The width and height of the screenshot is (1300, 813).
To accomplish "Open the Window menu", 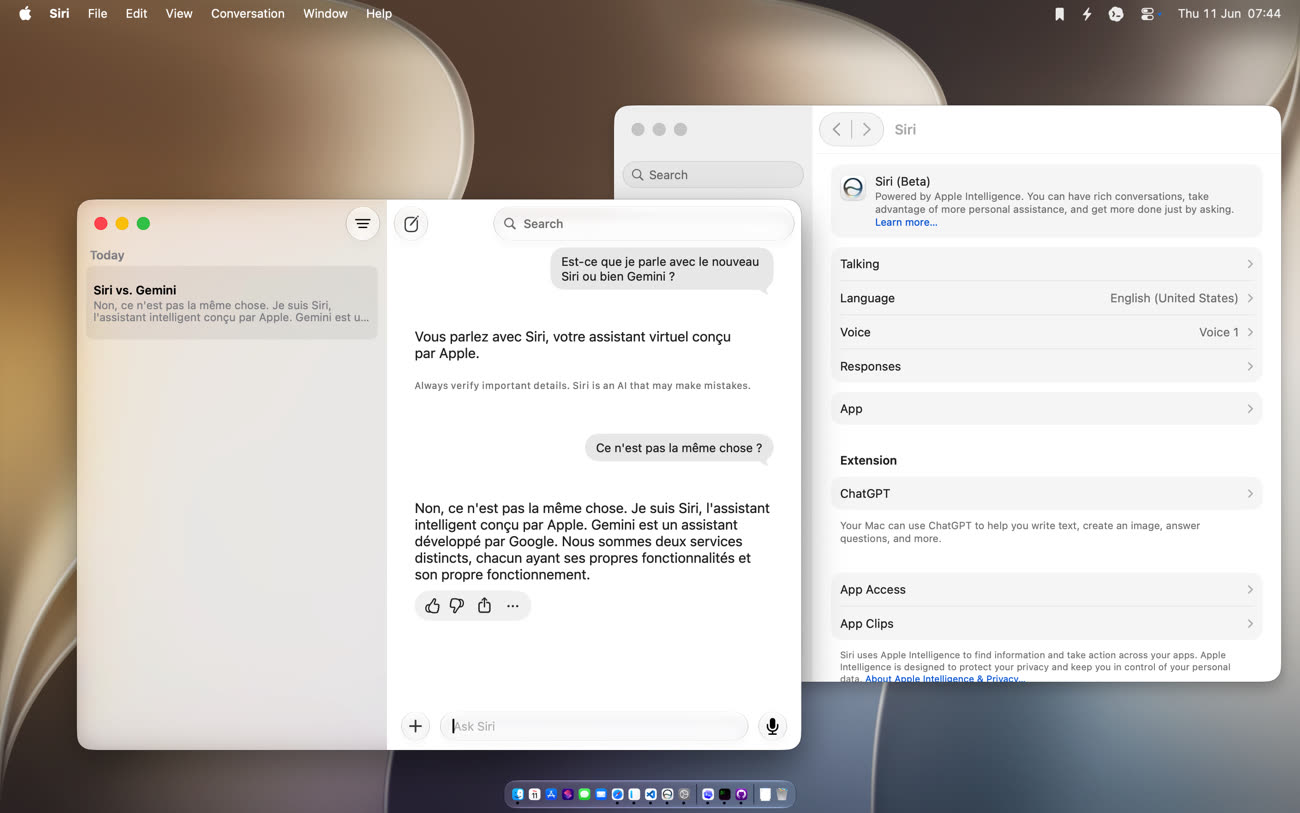I will coord(325,14).
